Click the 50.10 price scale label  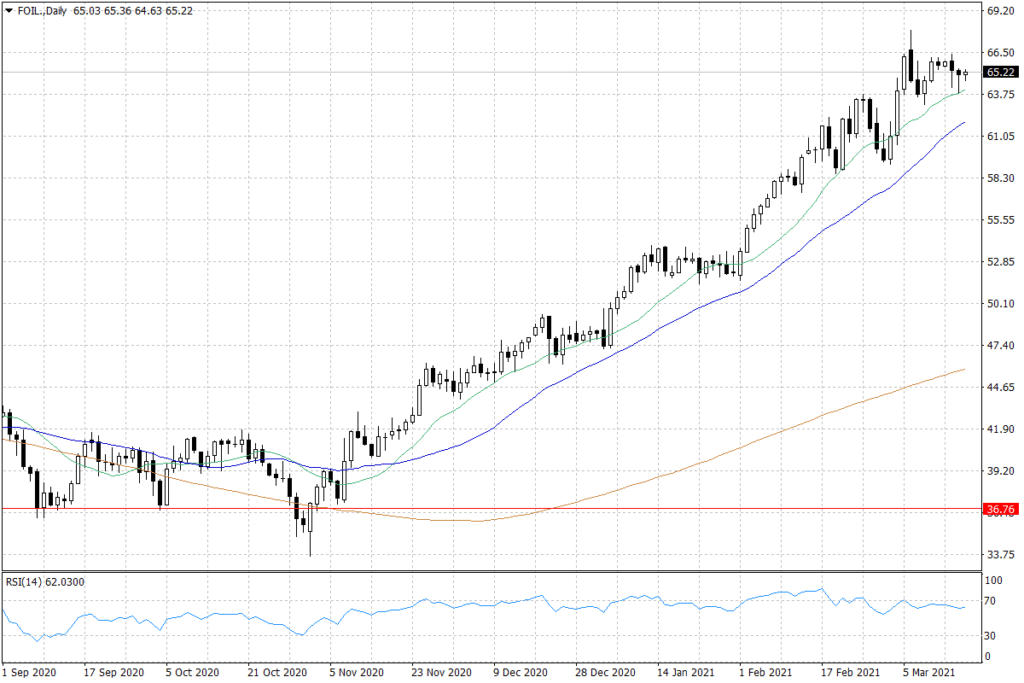pos(999,304)
